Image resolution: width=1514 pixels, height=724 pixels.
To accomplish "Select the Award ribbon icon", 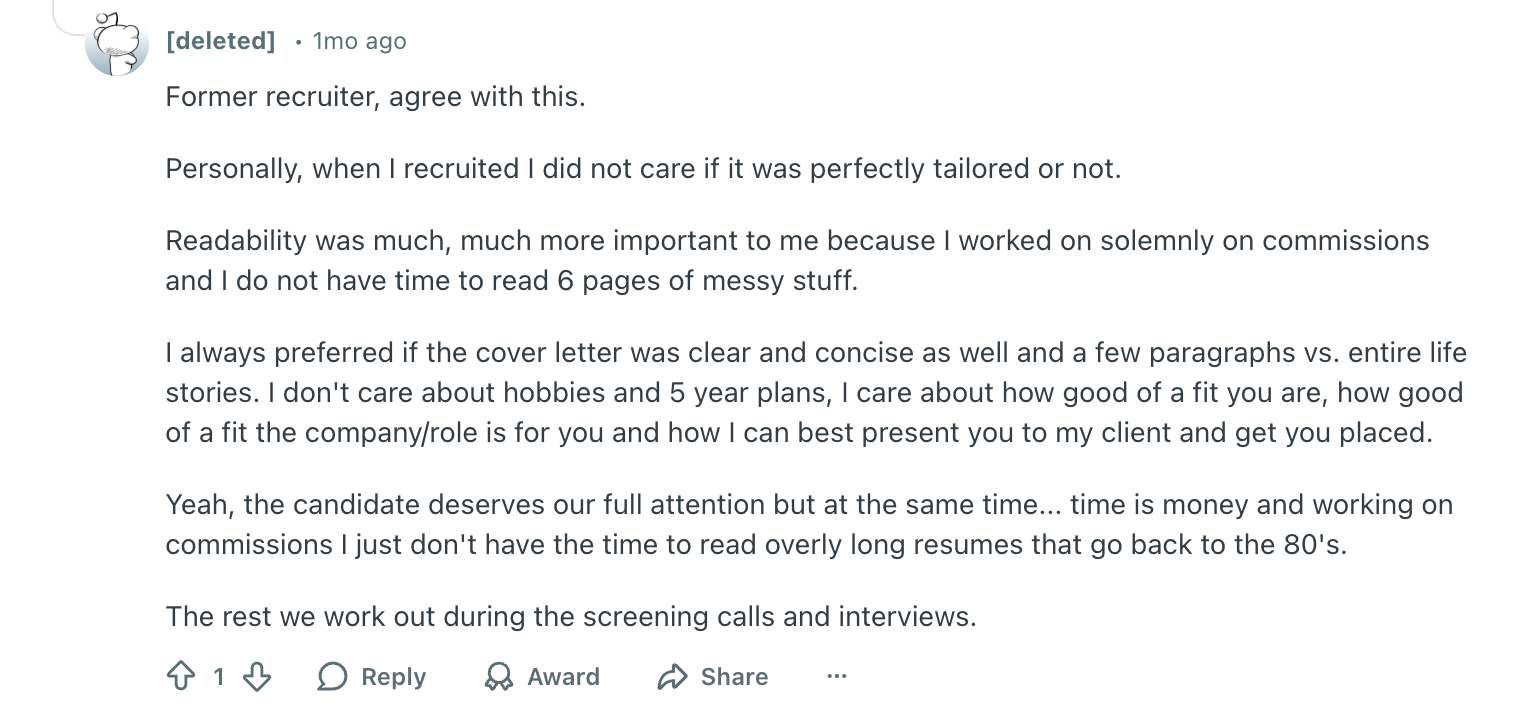I will point(499,676).
